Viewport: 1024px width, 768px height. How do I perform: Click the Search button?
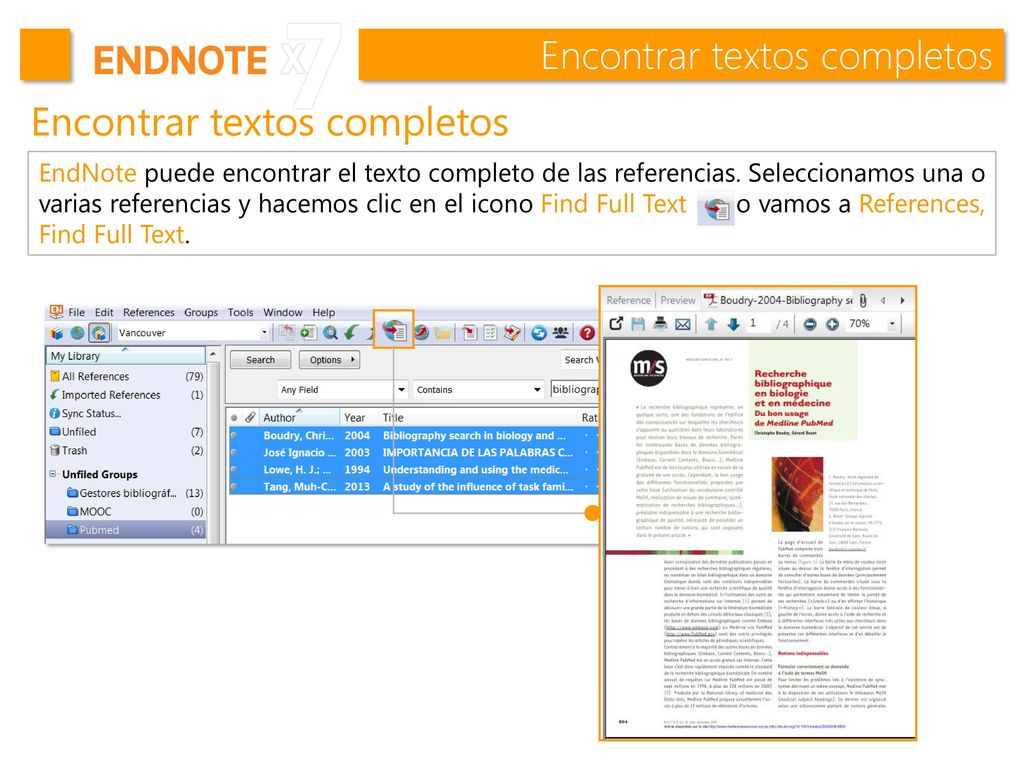click(x=261, y=359)
